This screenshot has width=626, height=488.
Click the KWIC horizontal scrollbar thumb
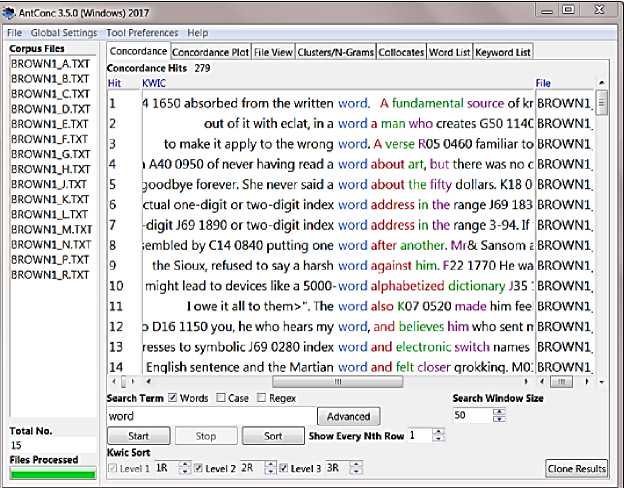pyautogui.click(x=338, y=382)
